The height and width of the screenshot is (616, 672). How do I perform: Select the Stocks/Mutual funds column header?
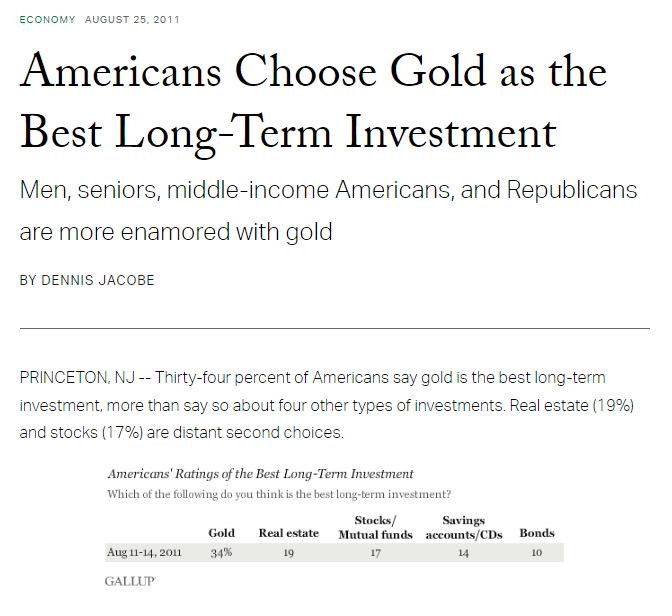(375, 528)
